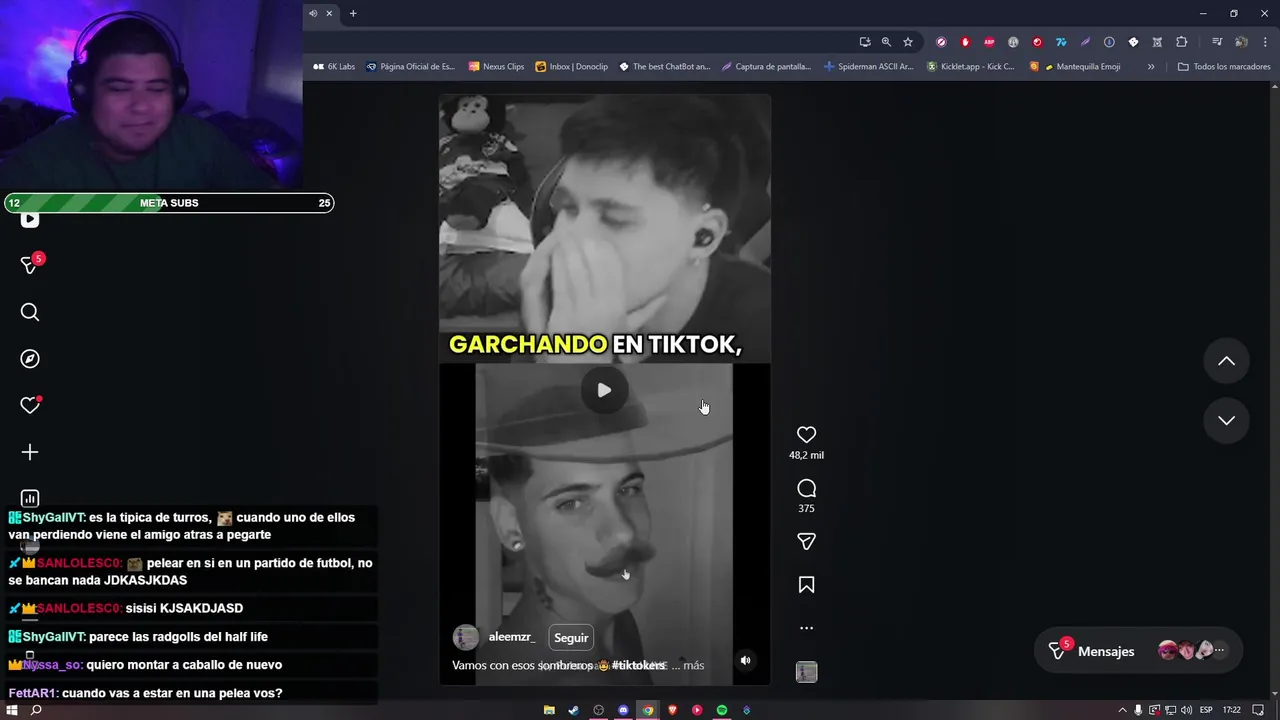Open the sidebar search icon
Image resolution: width=1280 pixels, height=720 pixels.
pos(30,313)
